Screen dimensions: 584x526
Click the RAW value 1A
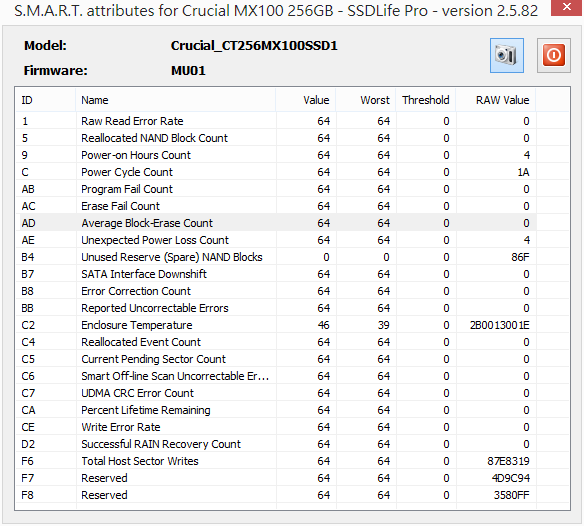(x=523, y=172)
